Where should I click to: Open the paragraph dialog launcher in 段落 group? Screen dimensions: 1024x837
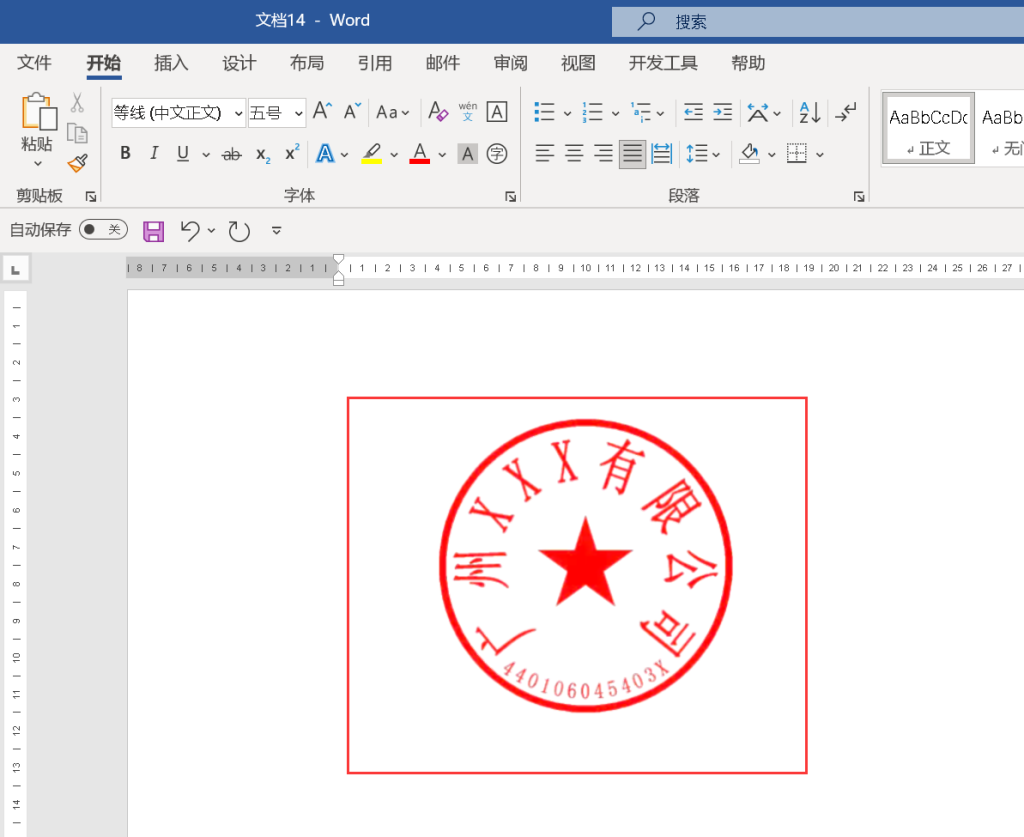(x=859, y=197)
